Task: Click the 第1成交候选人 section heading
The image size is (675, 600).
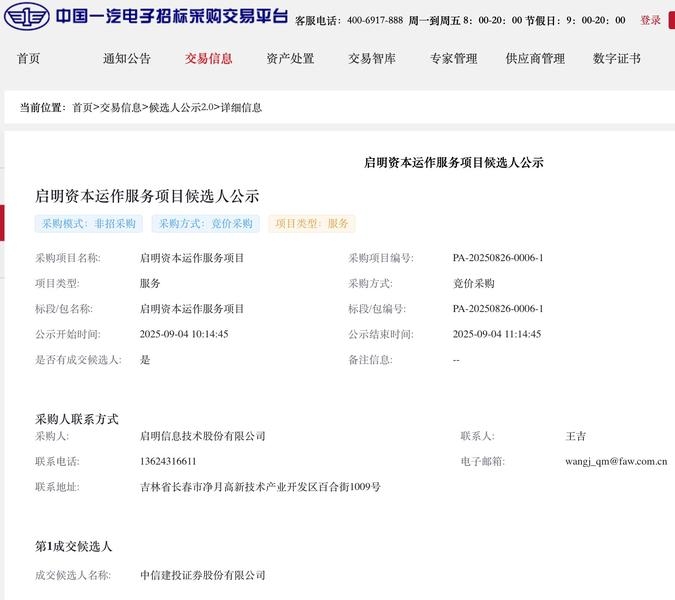Action: click(74, 547)
